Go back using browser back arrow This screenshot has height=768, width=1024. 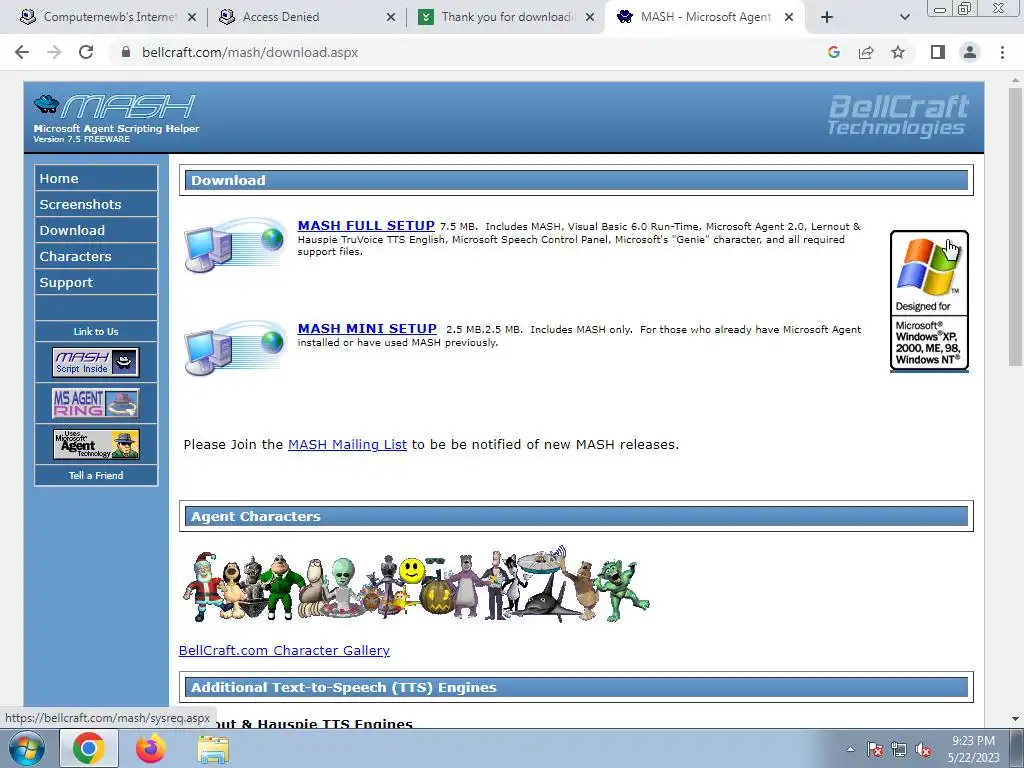22,52
